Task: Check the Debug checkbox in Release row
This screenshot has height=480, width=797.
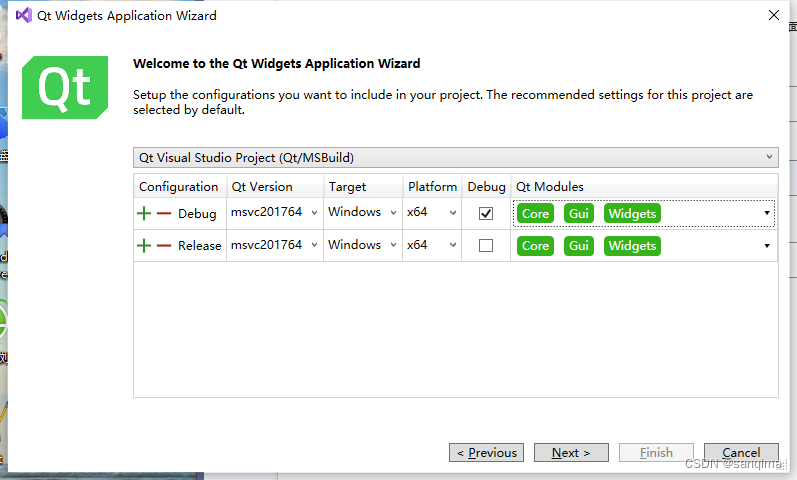Action: coord(486,246)
